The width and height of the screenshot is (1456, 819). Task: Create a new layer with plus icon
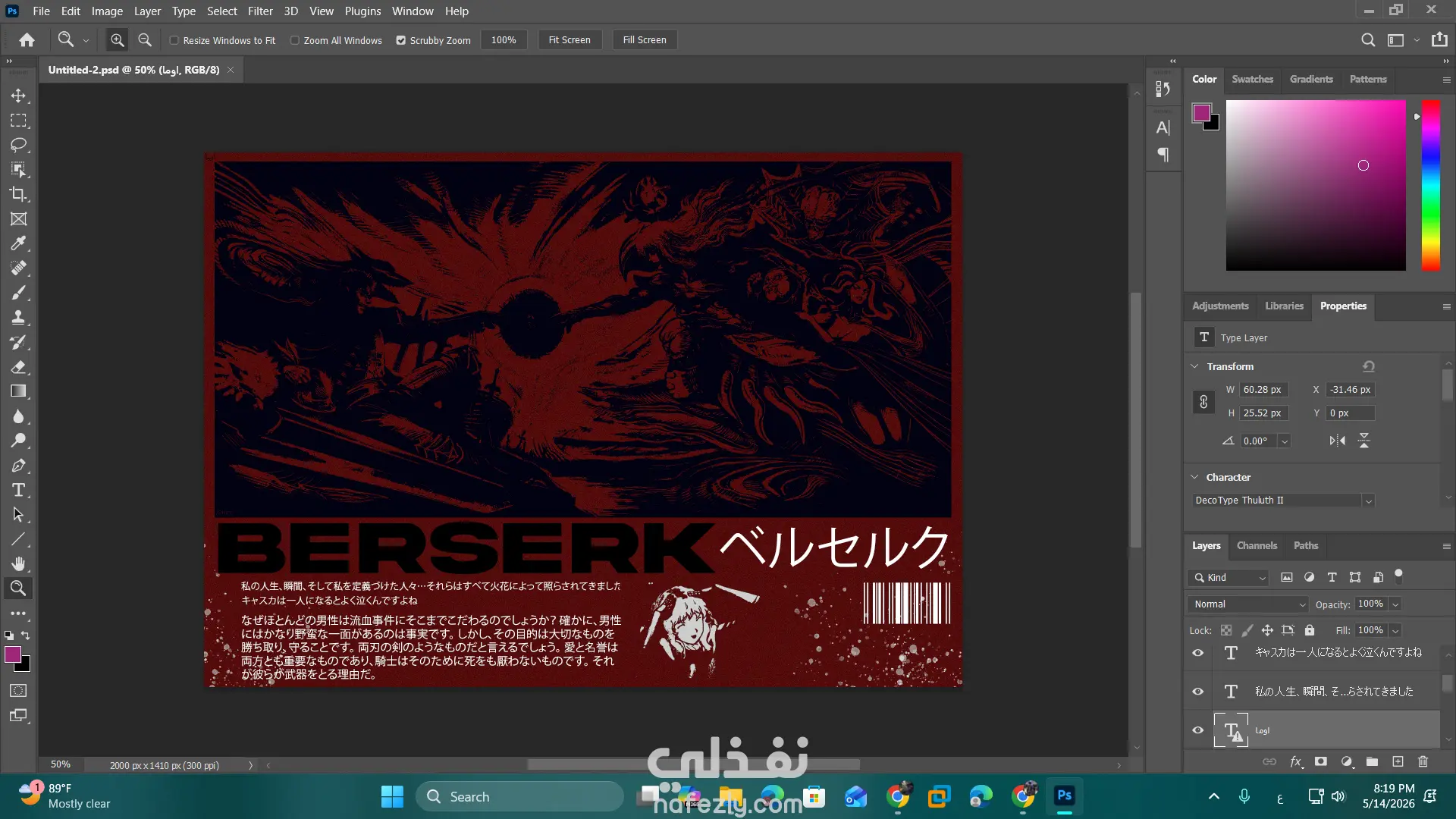(1398, 761)
